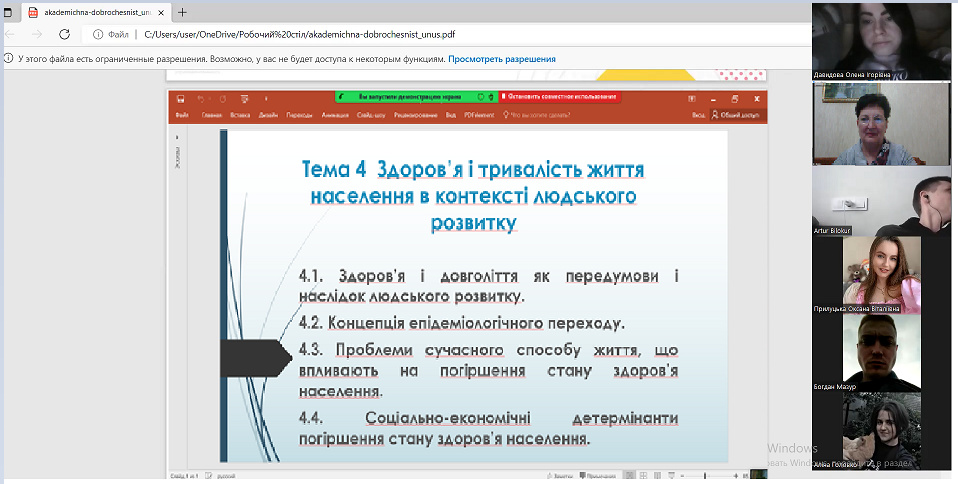Open the Рецензирование ribbon tab
The width and height of the screenshot is (958, 484).
415,115
